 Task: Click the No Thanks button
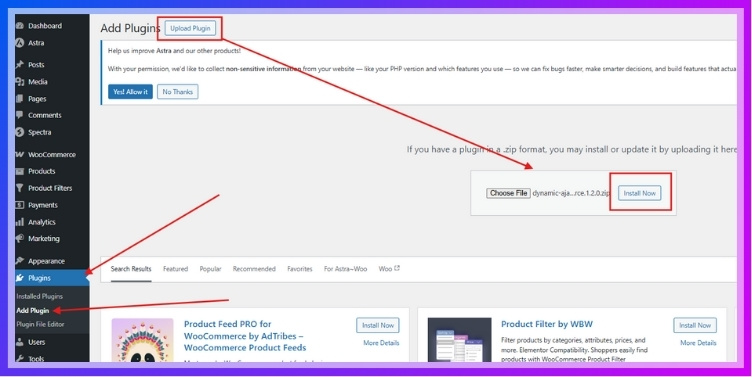coord(177,92)
